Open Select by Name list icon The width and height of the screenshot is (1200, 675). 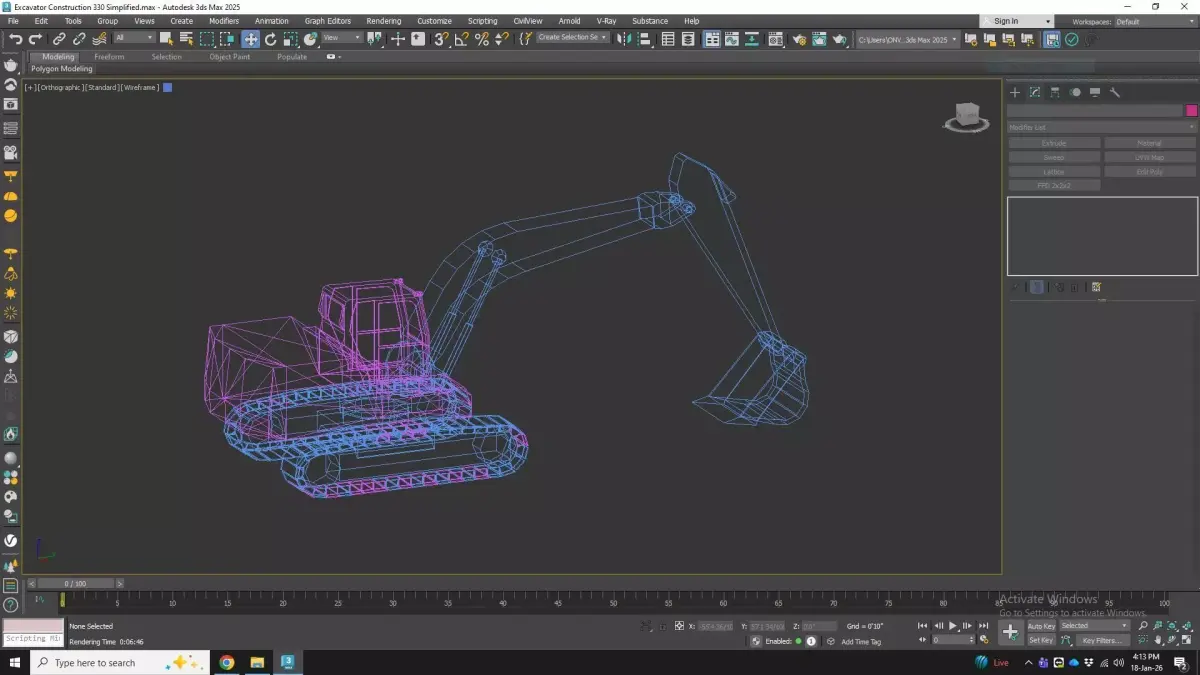pyautogui.click(x=186, y=39)
